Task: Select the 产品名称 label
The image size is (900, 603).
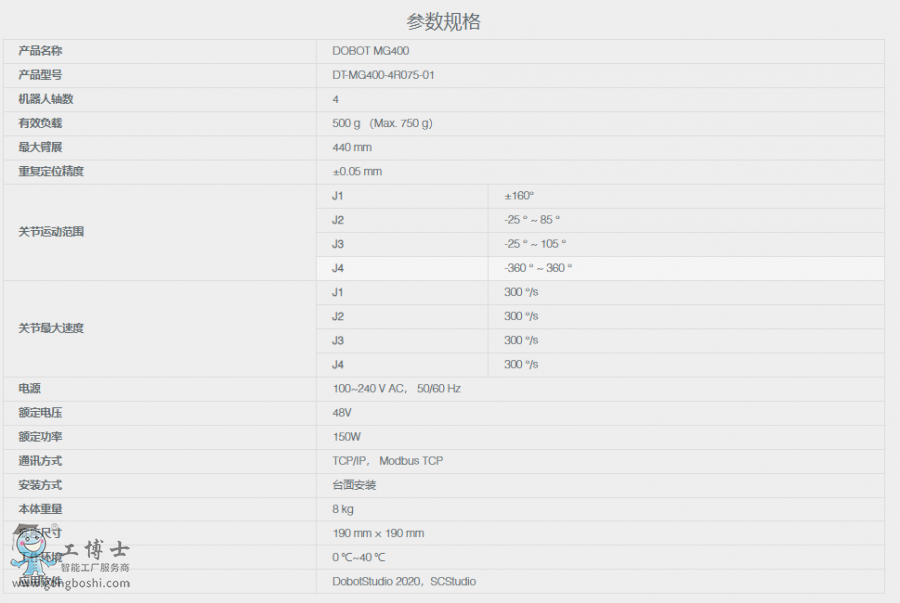Action: coord(40,50)
